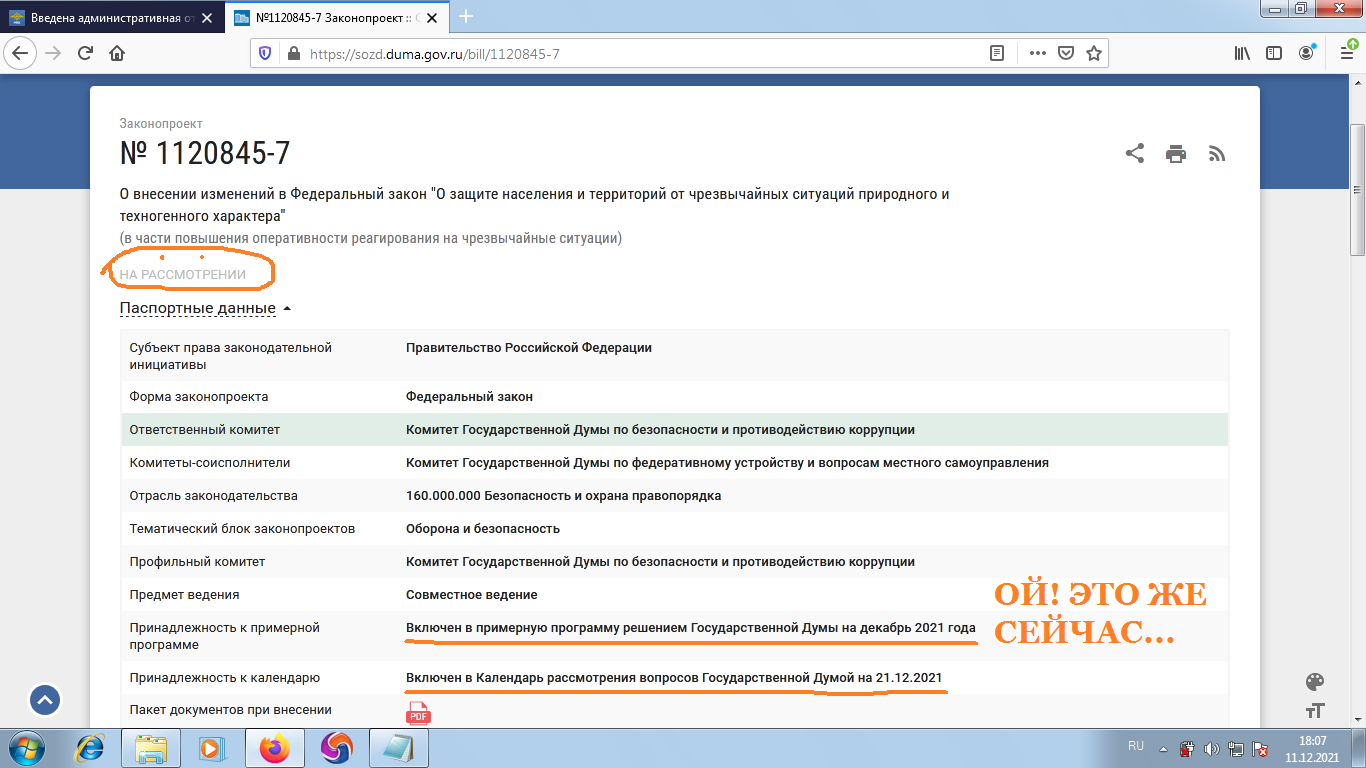The image size is (1366, 768).
Task: Open the volume control from the system tray
Action: [1212, 746]
